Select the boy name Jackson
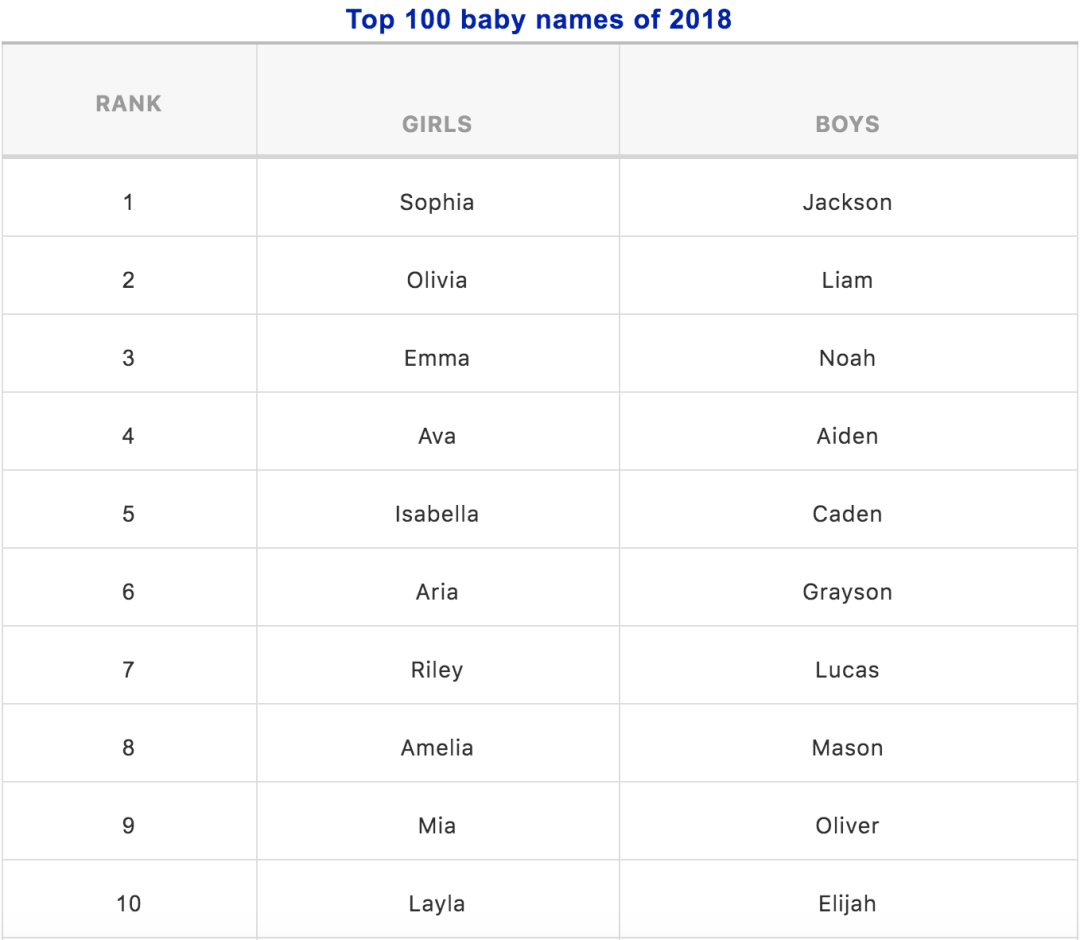Viewport: 1080px width, 940px height. [x=848, y=202]
